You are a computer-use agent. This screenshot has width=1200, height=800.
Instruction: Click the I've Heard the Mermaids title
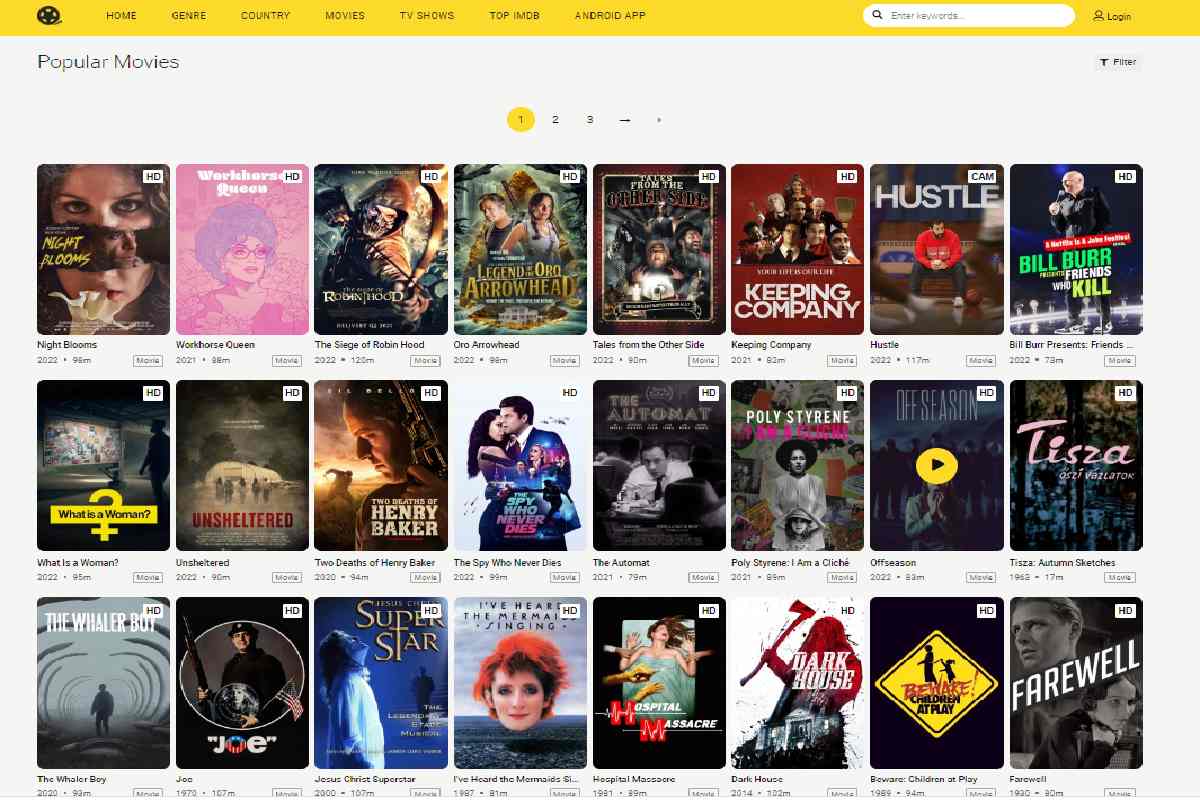(x=516, y=779)
